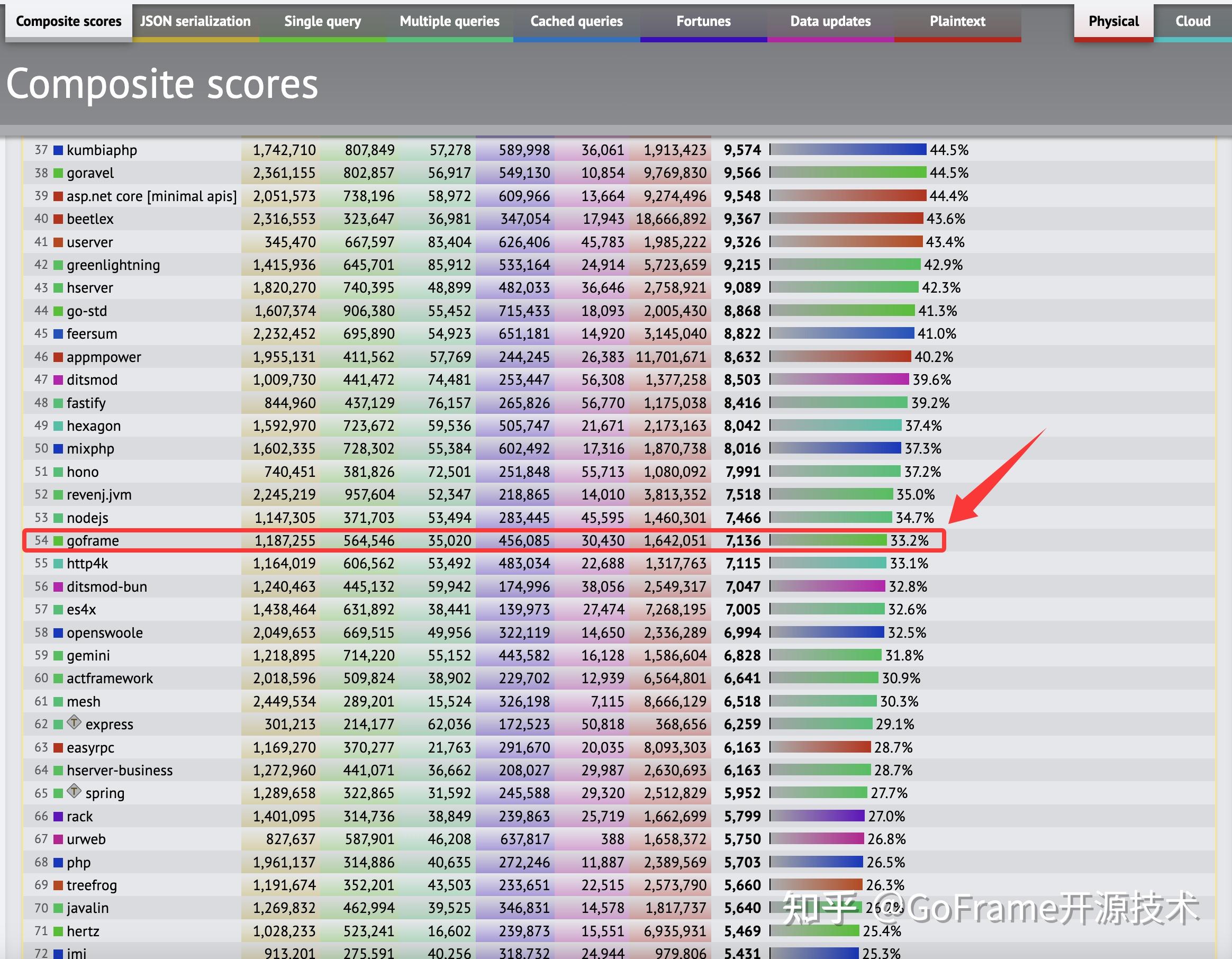Toggle the Physical environment view
Viewport: 1232px width, 959px height.
pos(1112,21)
